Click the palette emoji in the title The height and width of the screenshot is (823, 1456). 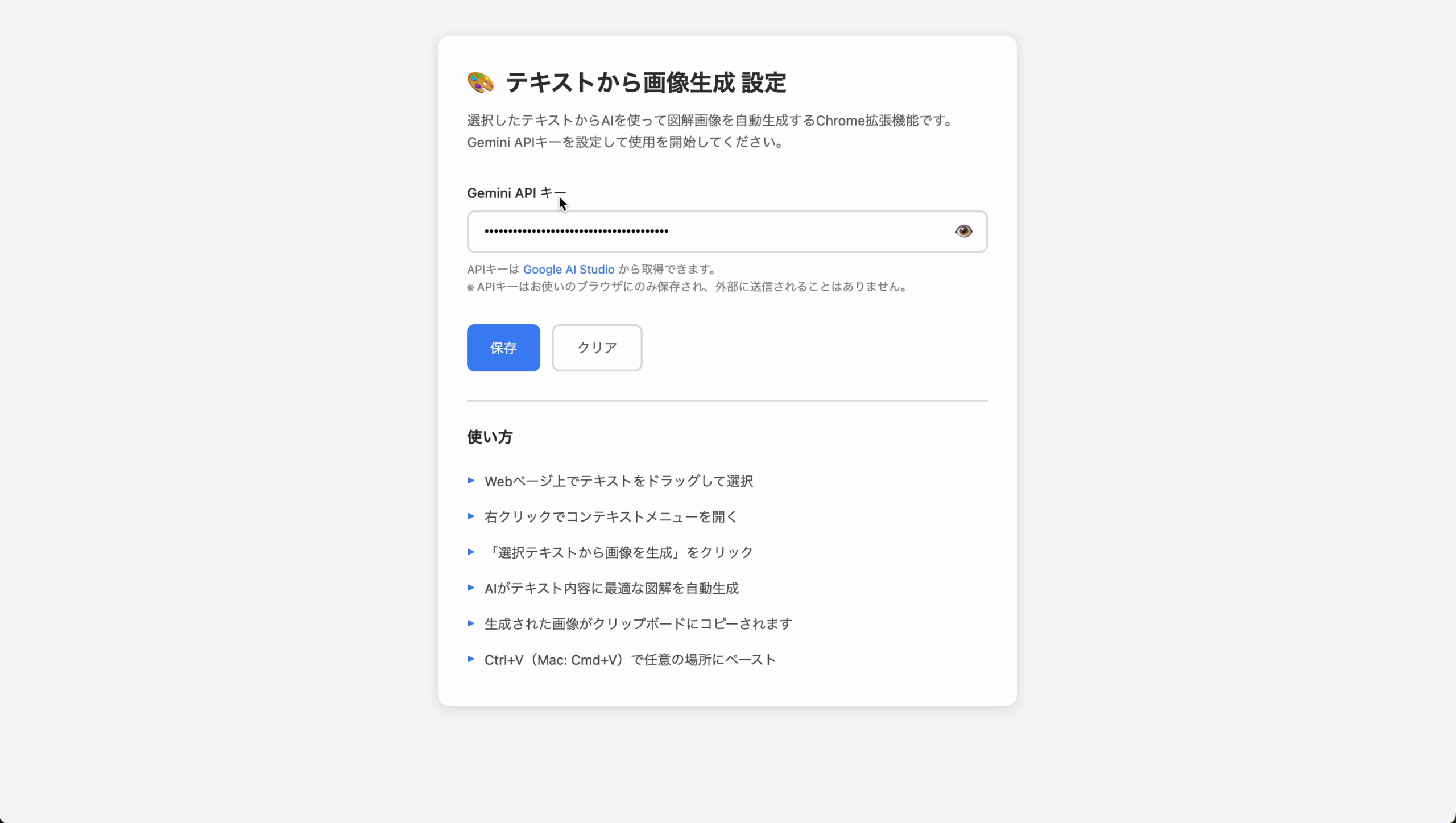coord(481,82)
